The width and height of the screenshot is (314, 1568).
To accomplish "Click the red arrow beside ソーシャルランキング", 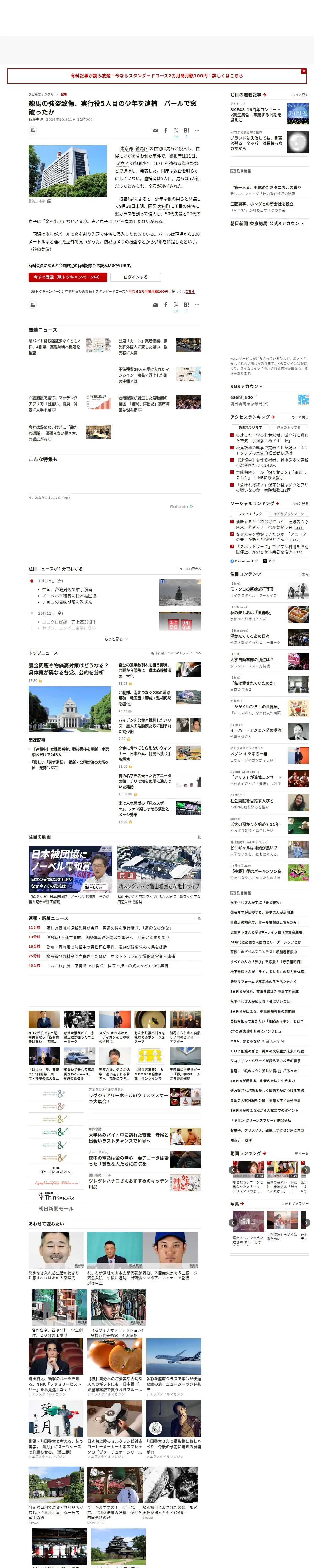I will pyautogui.click(x=277, y=503).
